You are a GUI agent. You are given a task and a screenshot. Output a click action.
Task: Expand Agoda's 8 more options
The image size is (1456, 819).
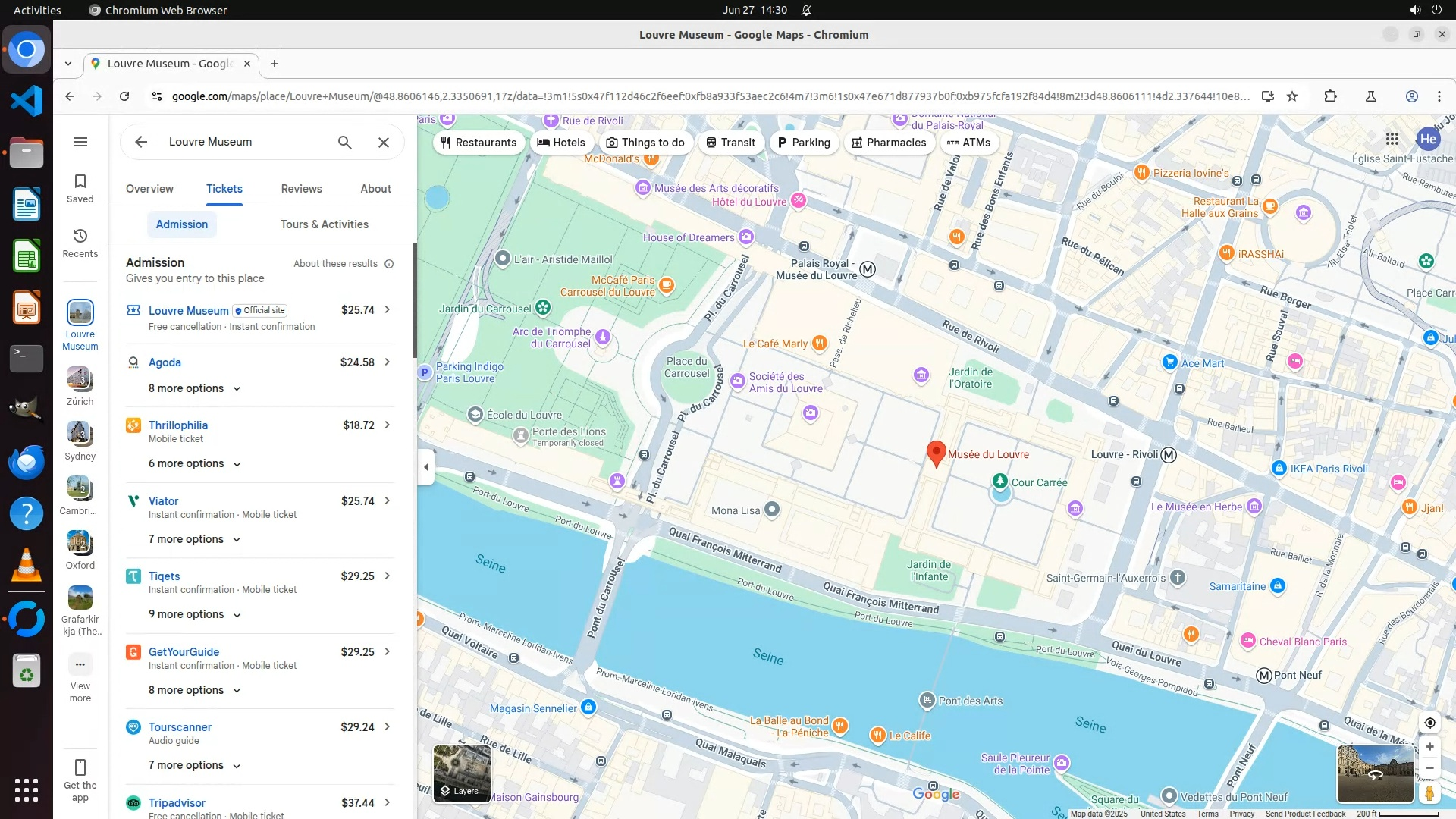point(194,388)
